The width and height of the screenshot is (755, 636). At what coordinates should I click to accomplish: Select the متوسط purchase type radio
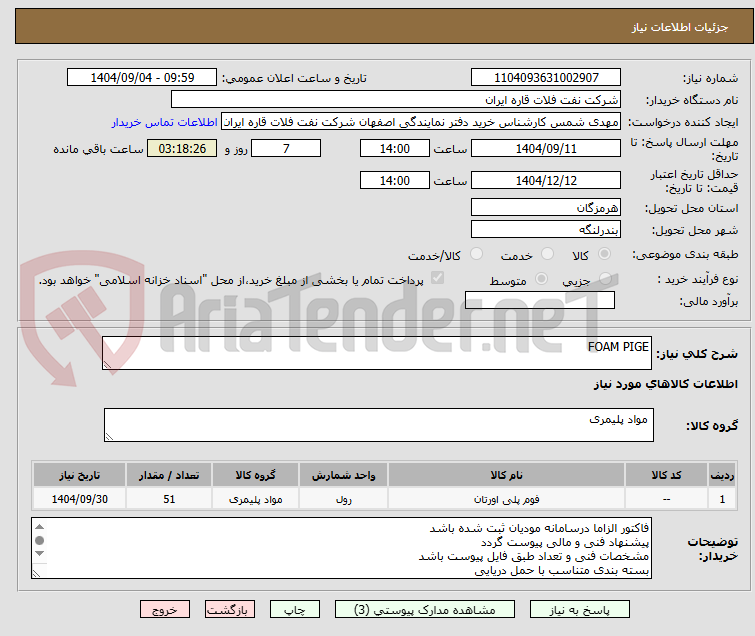coord(542,278)
